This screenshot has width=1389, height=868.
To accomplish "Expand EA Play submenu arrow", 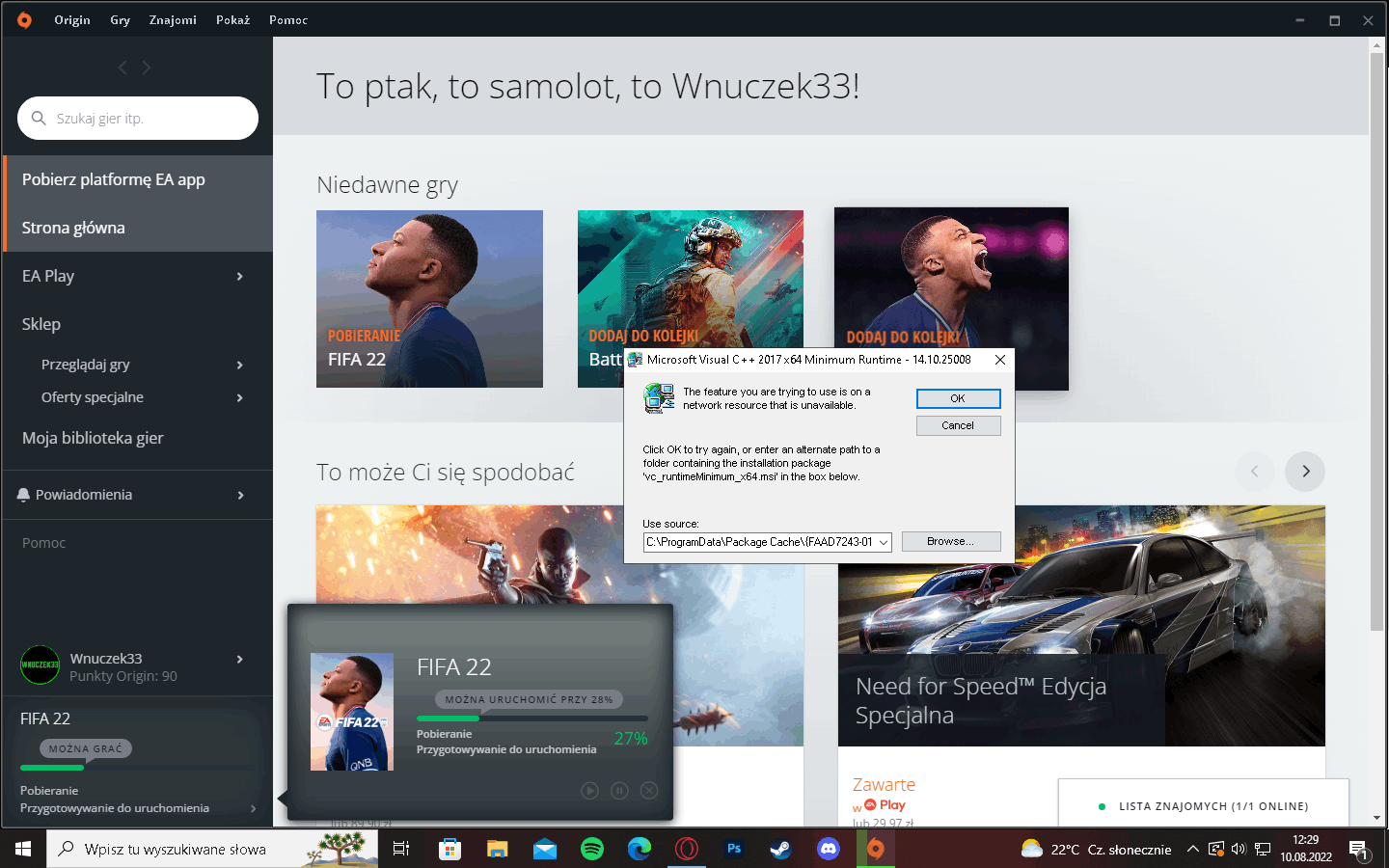I will coord(239,277).
